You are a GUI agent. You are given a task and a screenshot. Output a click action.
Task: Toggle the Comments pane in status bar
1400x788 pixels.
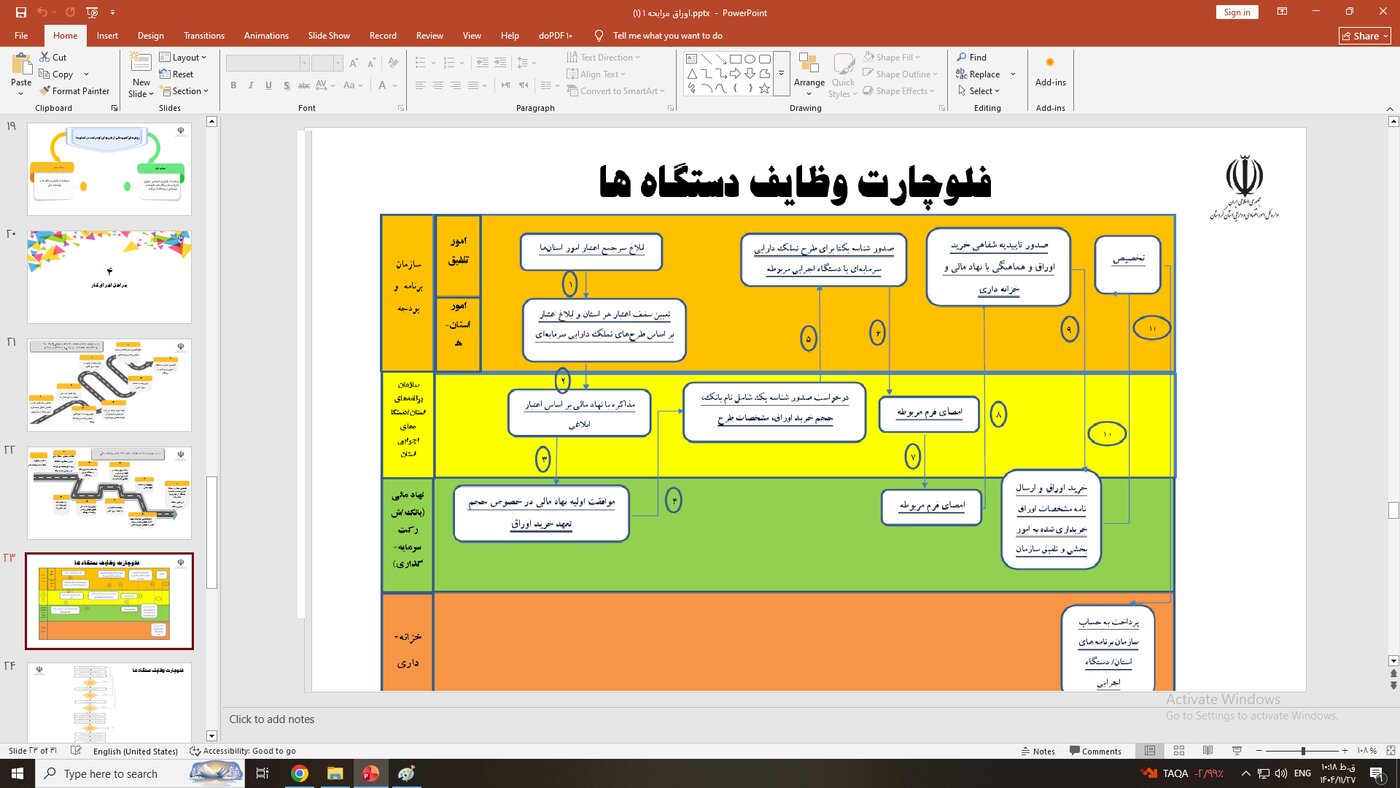[x=1095, y=751]
